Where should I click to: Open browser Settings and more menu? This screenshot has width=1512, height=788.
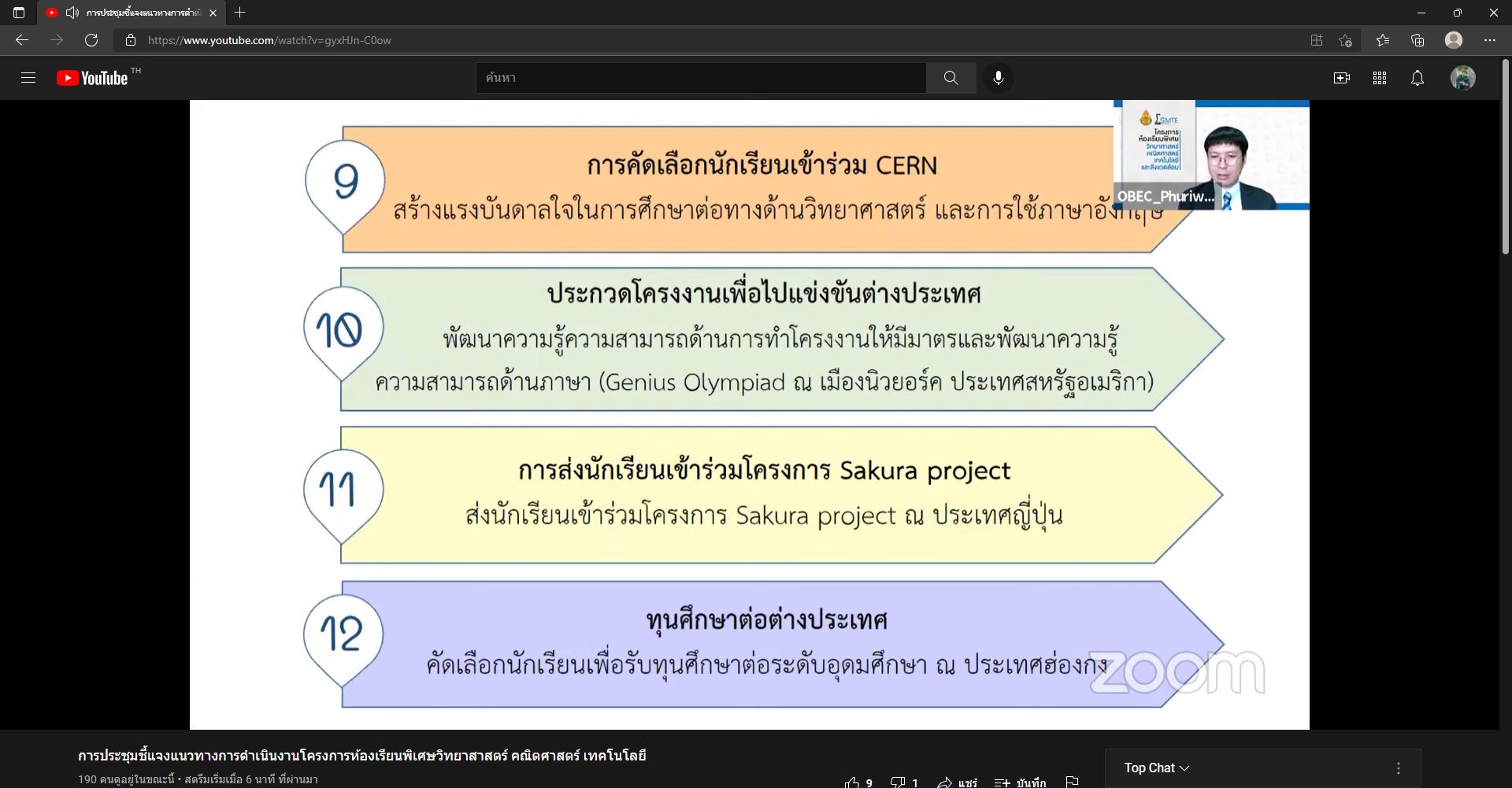point(1490,40)
